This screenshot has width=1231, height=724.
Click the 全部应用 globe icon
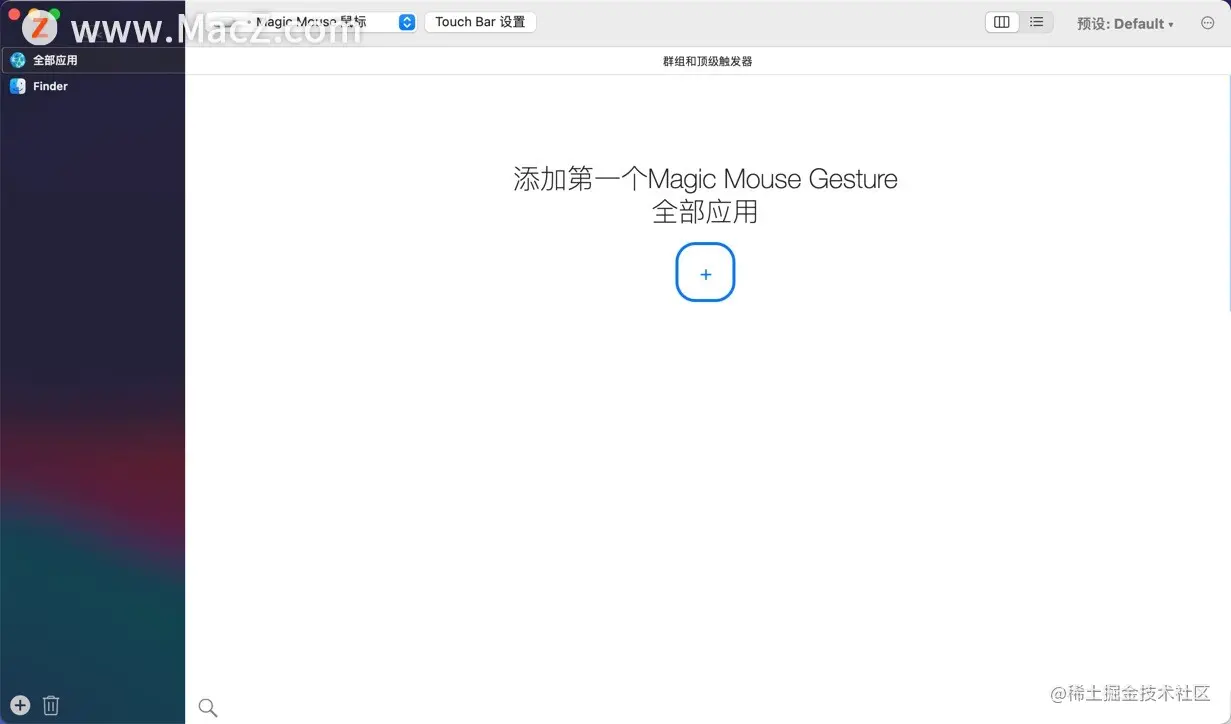[18, 60]
